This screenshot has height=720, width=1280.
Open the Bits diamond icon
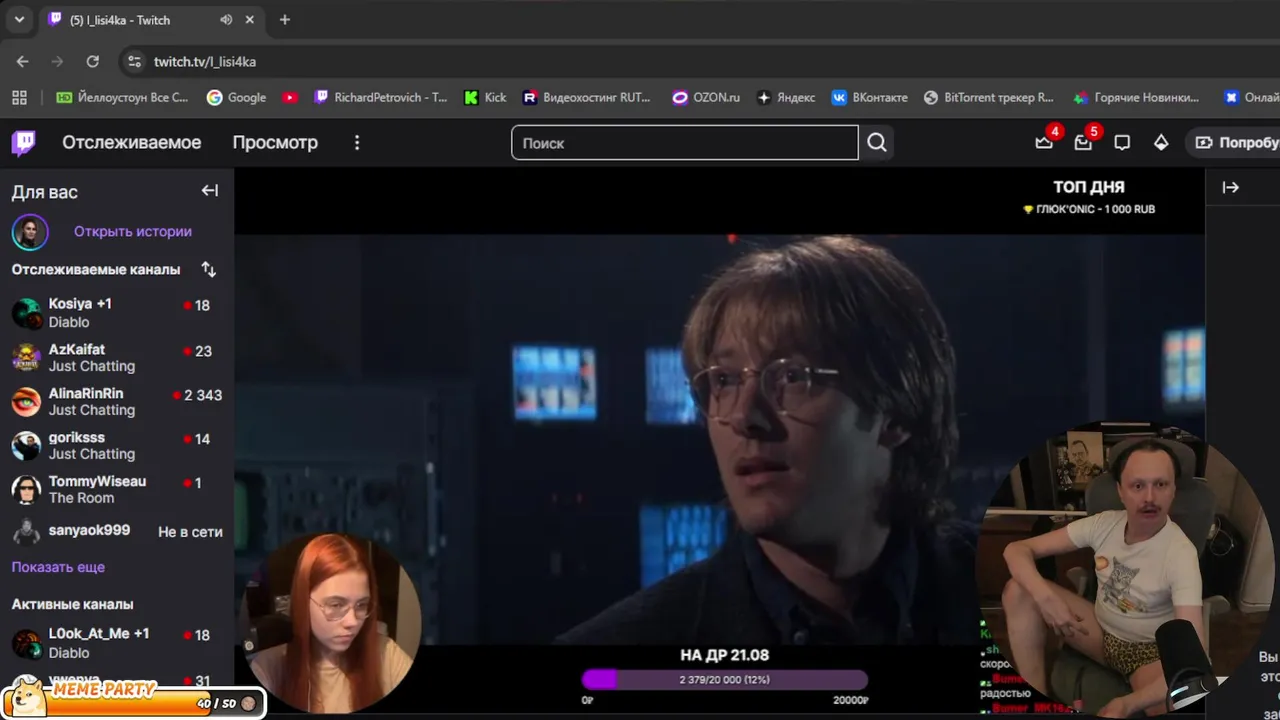(x=1161, y=143)
